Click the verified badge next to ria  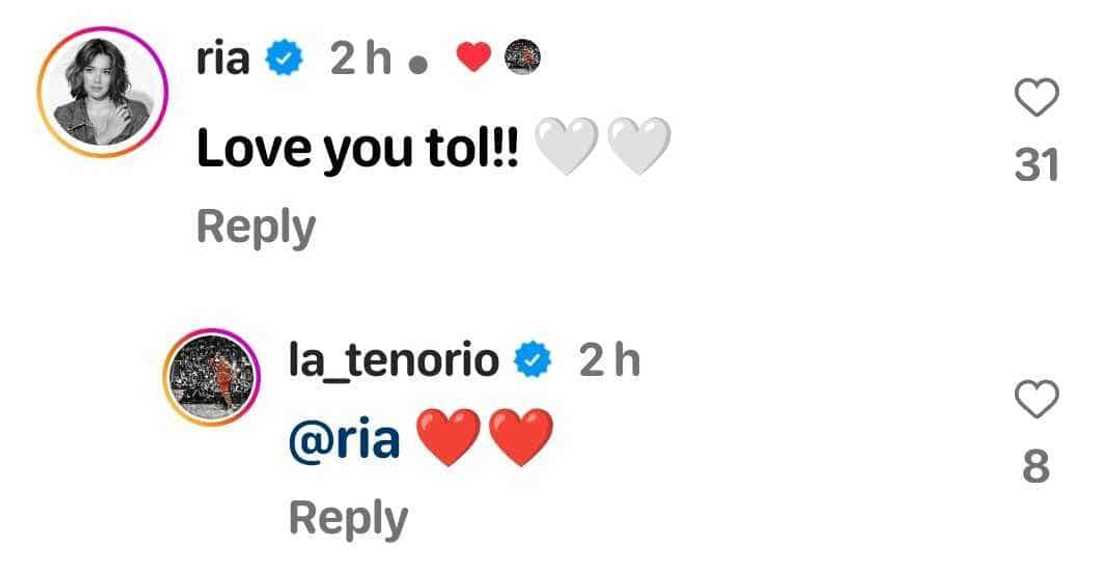pyautogui.click(x=285, y=57)
